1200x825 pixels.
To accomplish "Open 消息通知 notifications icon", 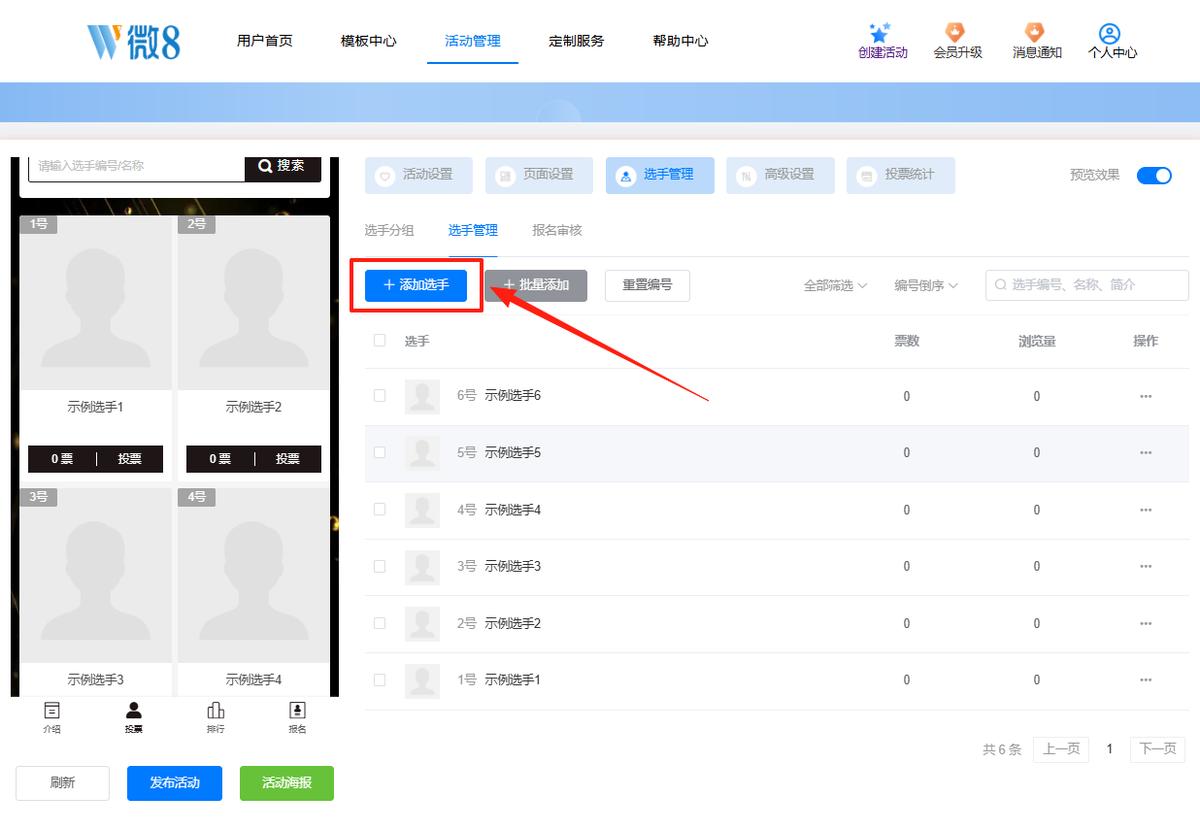I will [1036, 33].
